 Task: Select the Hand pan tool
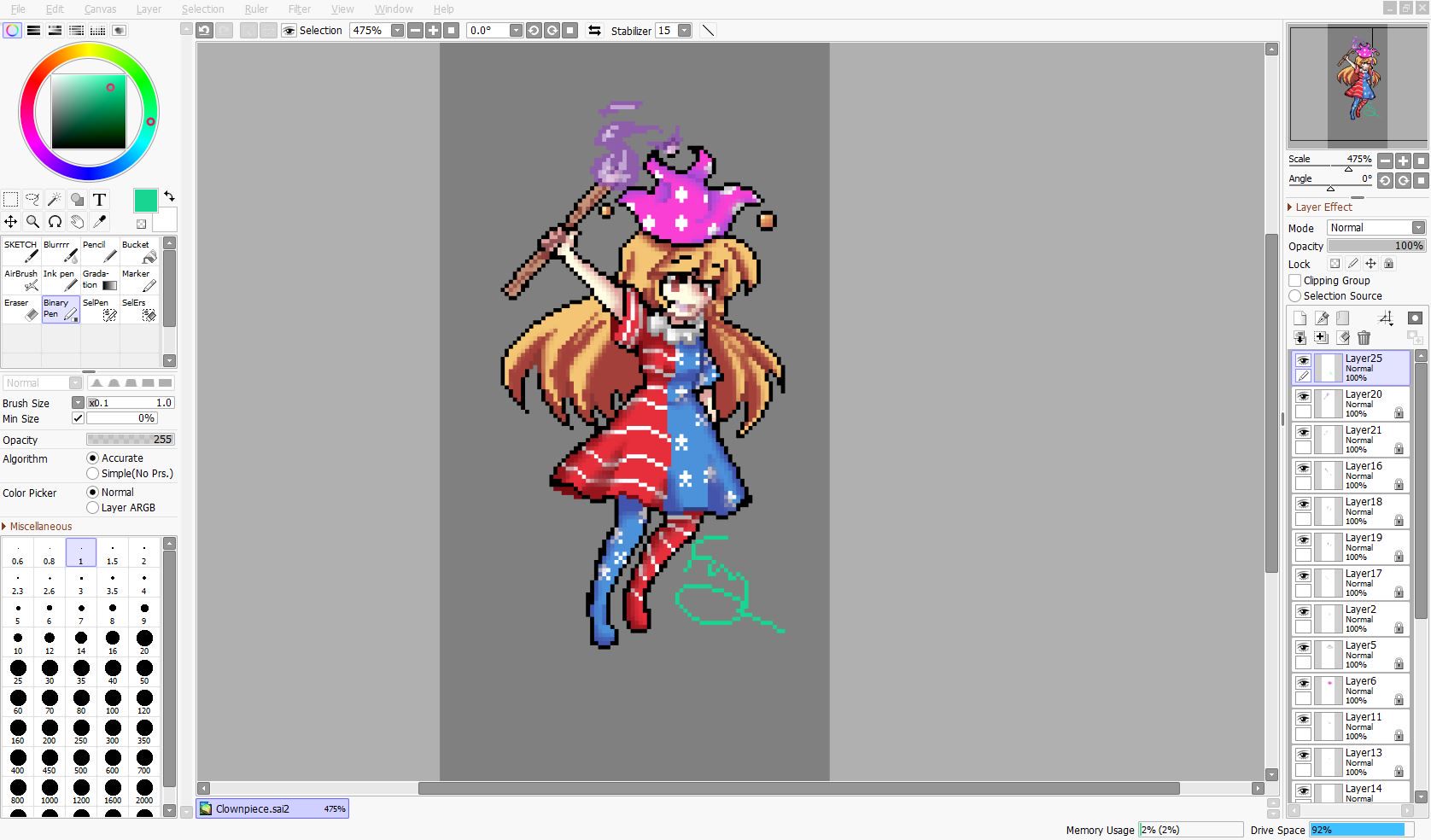click(x=77, y=222)
